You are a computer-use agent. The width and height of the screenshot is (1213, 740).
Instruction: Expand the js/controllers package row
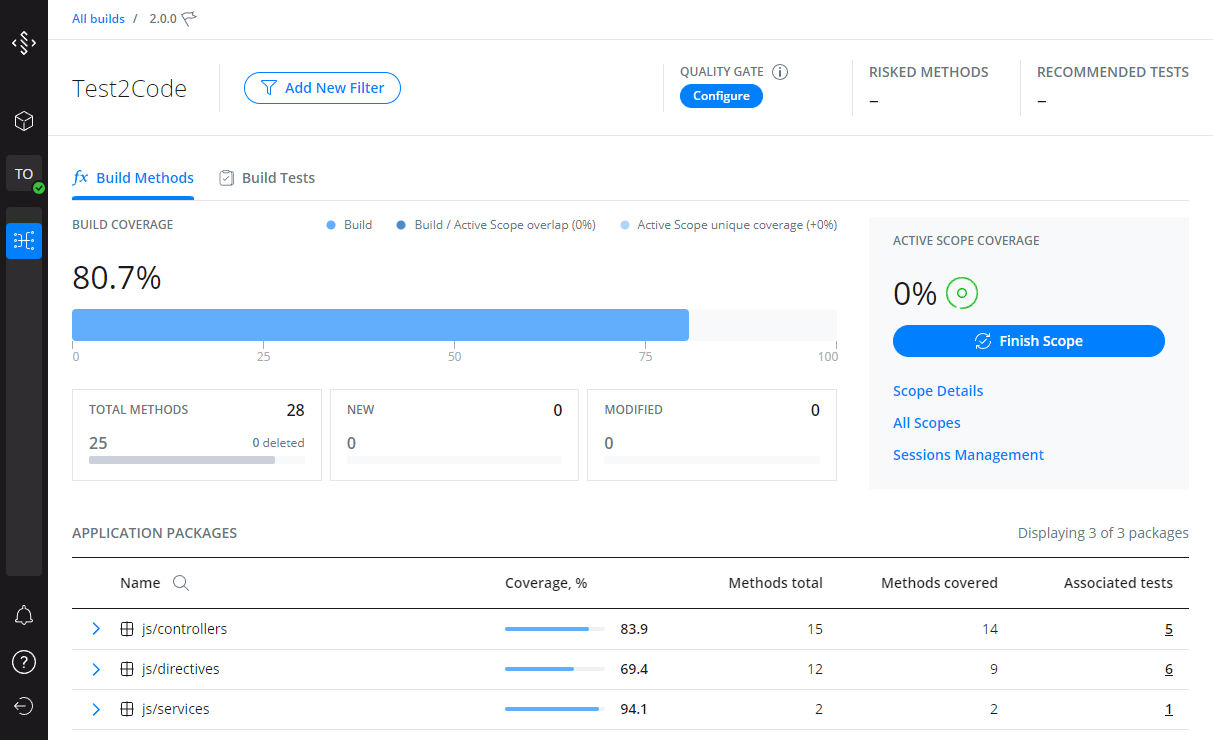coord(97,629)
